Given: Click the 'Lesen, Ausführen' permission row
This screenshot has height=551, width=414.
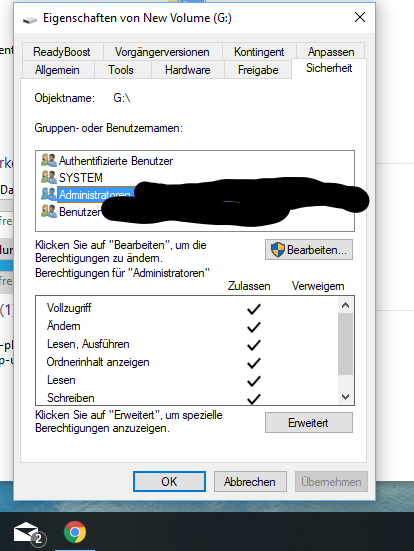Looking at the screenshot, I should click(187, 344).
